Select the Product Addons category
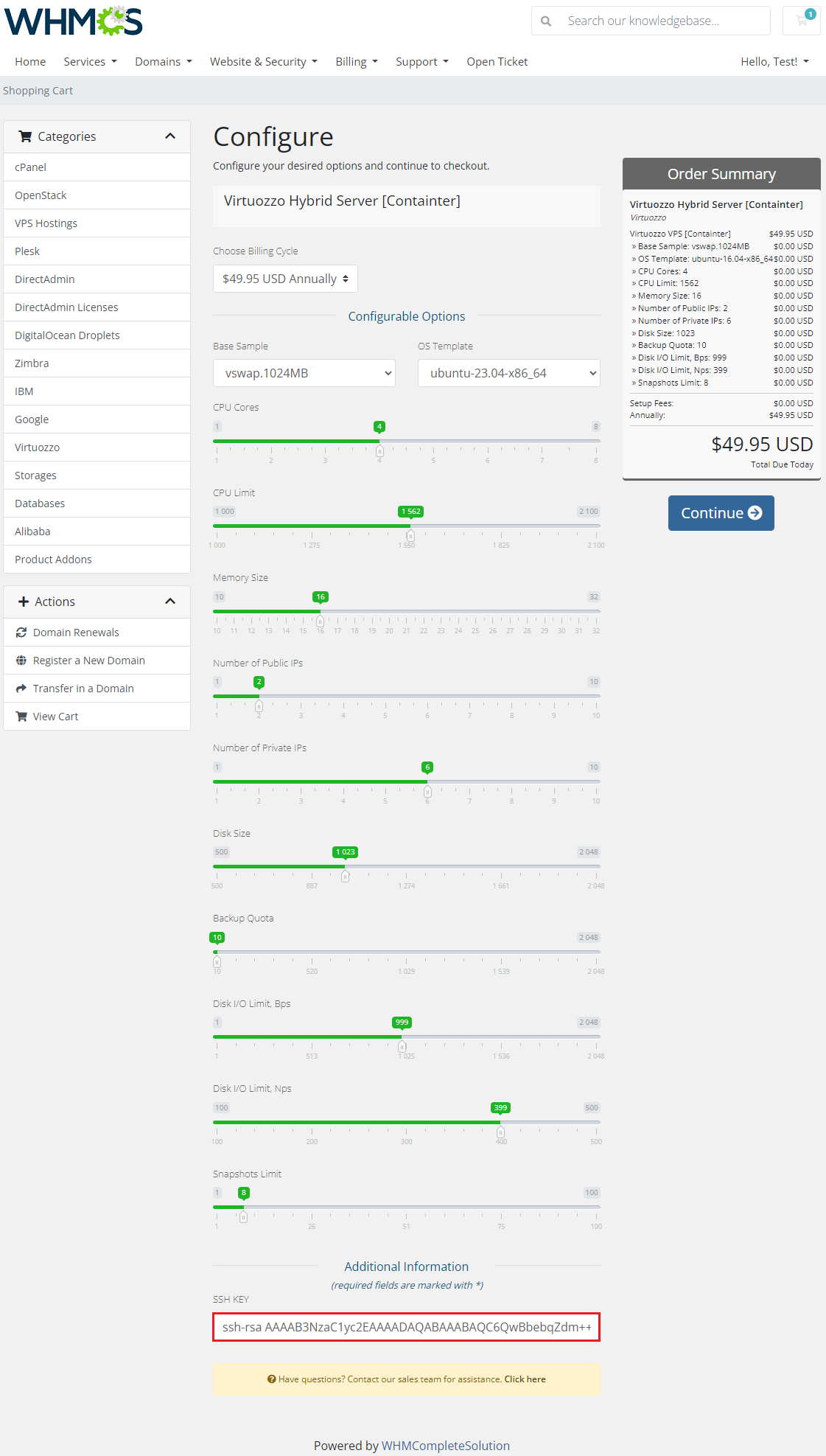This screenshot has width=826, height=1456. point(97,560)
